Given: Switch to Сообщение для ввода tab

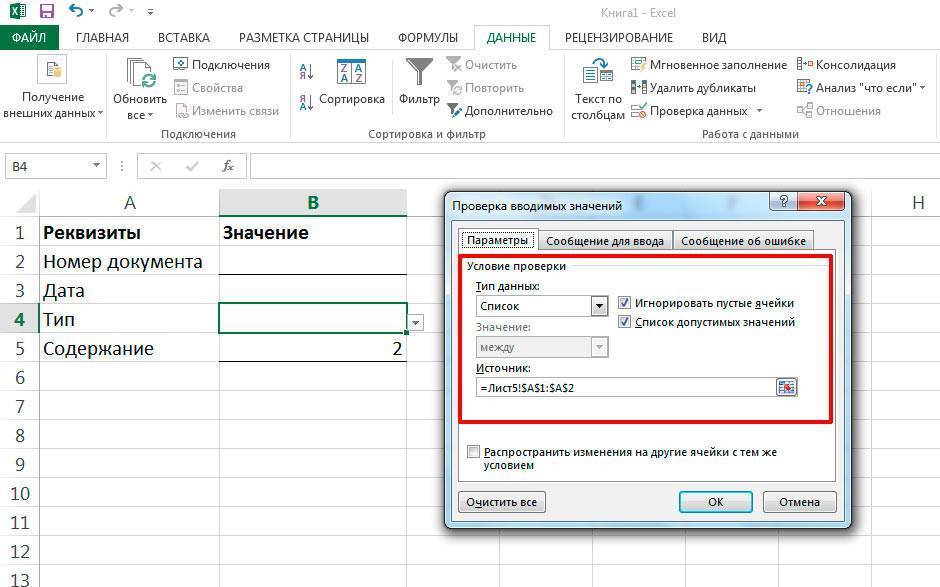Looking at the screenshot, I should tap(605, 240).
